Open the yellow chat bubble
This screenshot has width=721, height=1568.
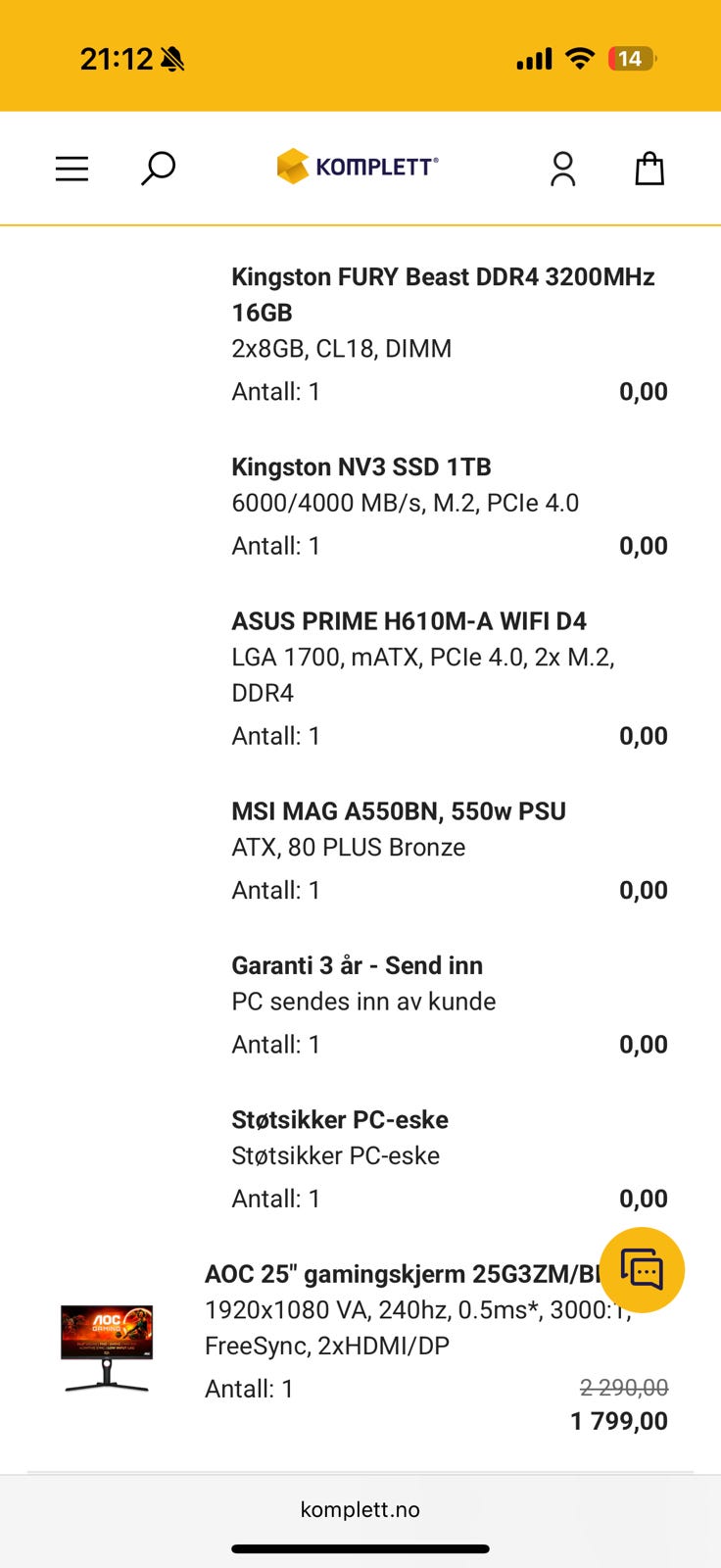[x=642, y=1270]
